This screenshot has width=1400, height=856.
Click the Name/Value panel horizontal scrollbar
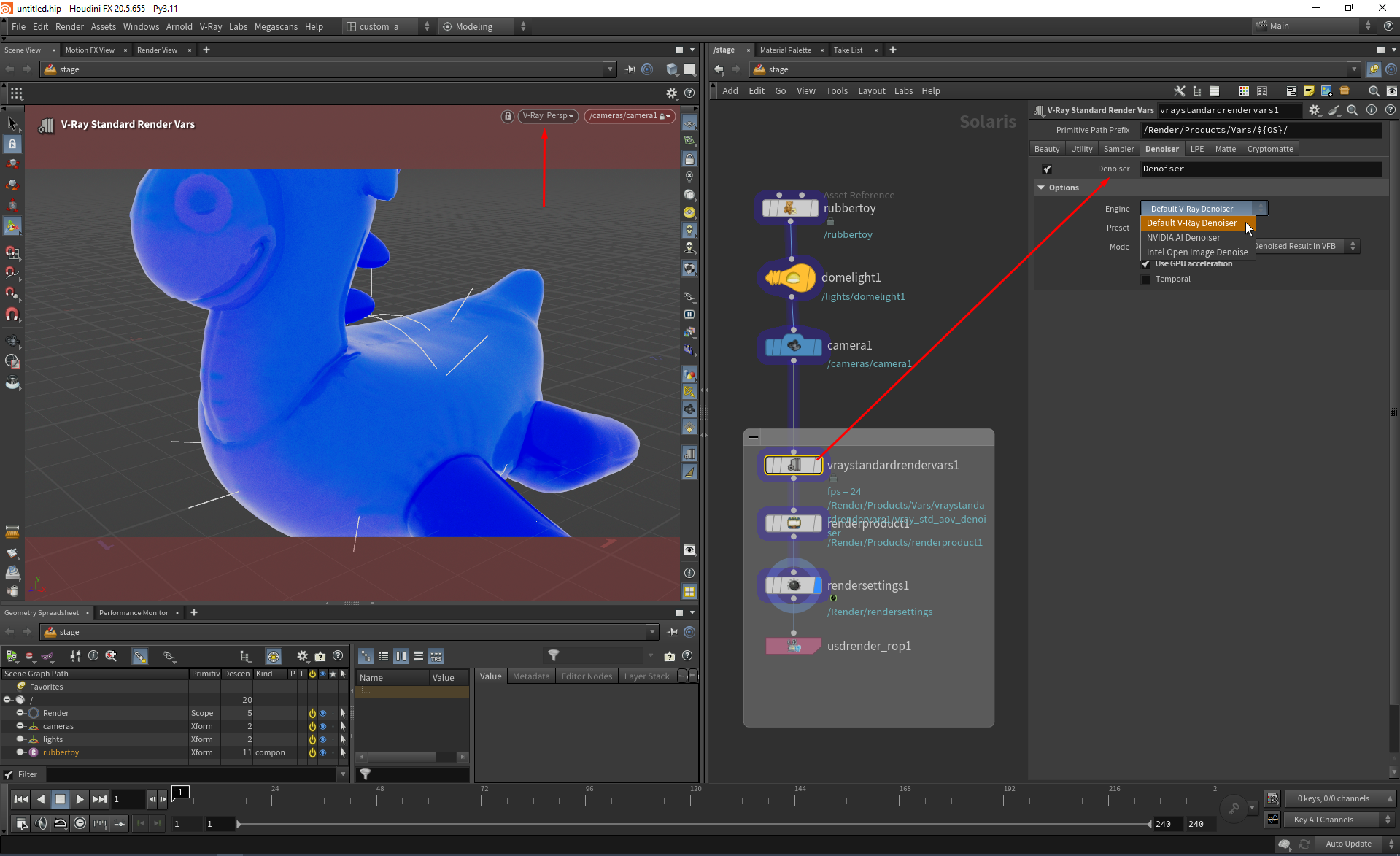412,757
